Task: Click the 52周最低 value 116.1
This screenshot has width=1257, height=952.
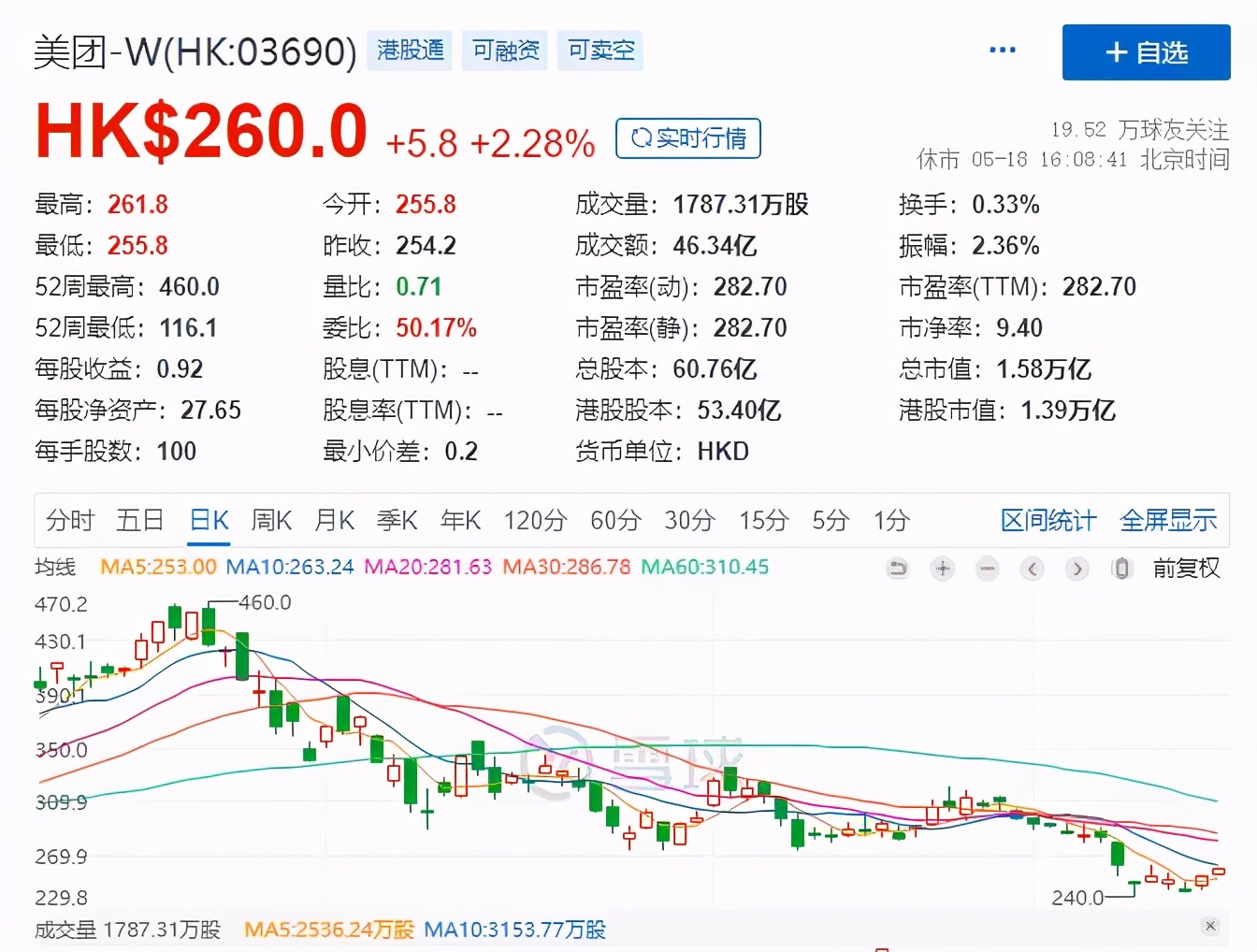Action: pyautogui.click(x=188, y=327)
